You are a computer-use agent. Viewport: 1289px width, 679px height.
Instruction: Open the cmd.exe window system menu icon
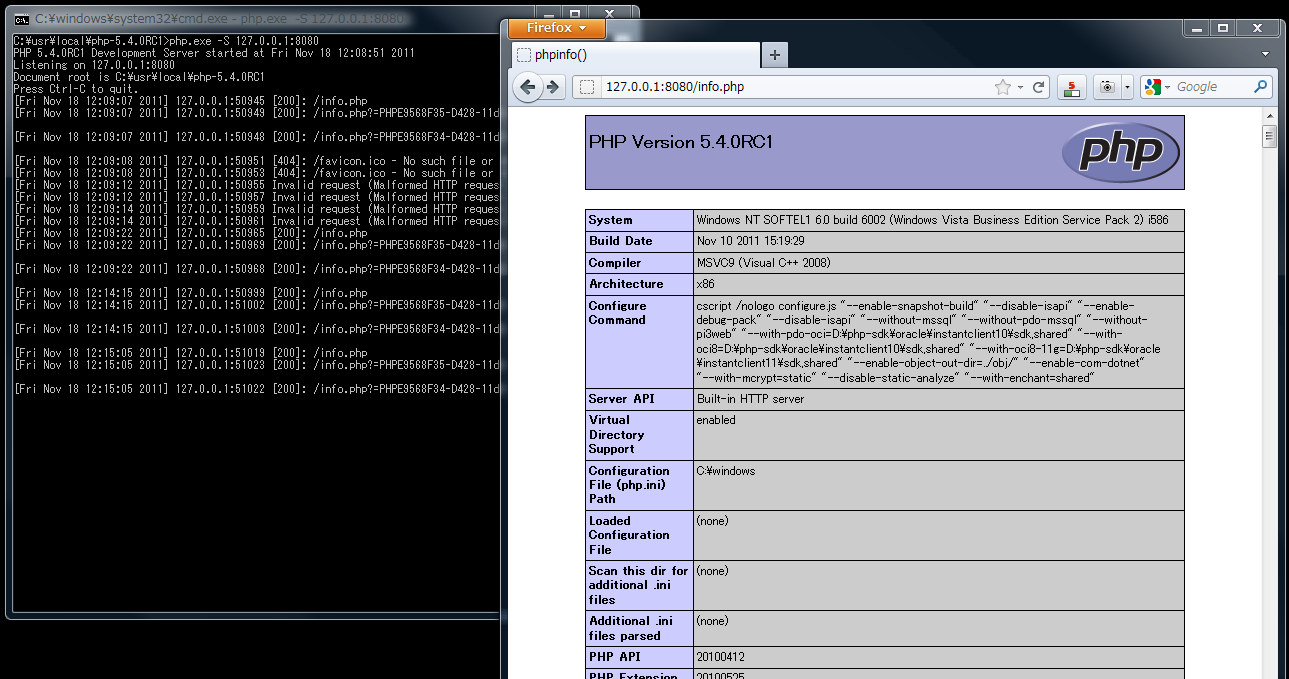(x=21, y=19)
